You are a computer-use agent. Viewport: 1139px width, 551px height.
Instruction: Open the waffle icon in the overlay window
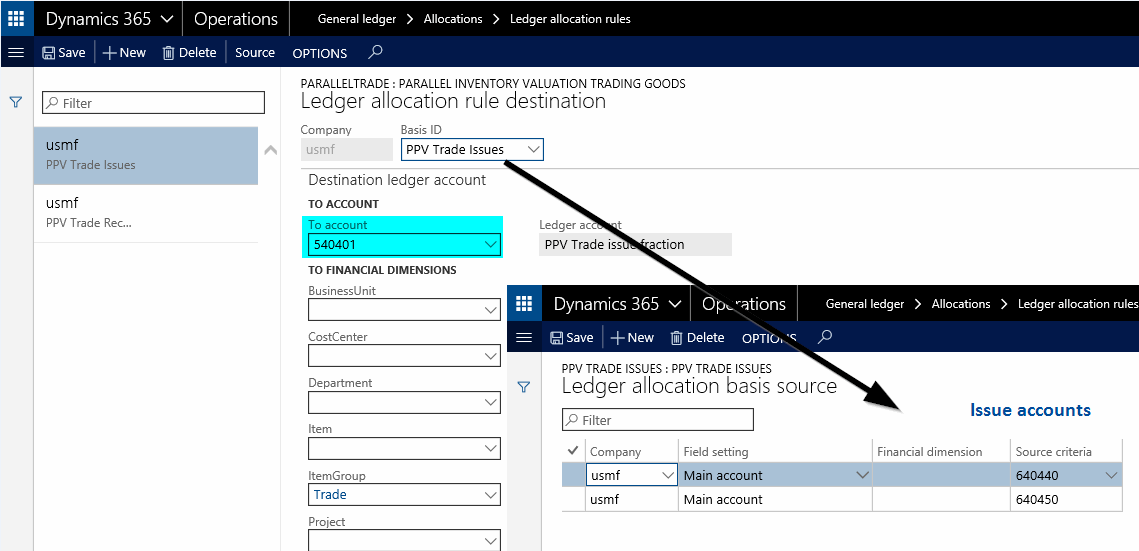tap(524, 304)
